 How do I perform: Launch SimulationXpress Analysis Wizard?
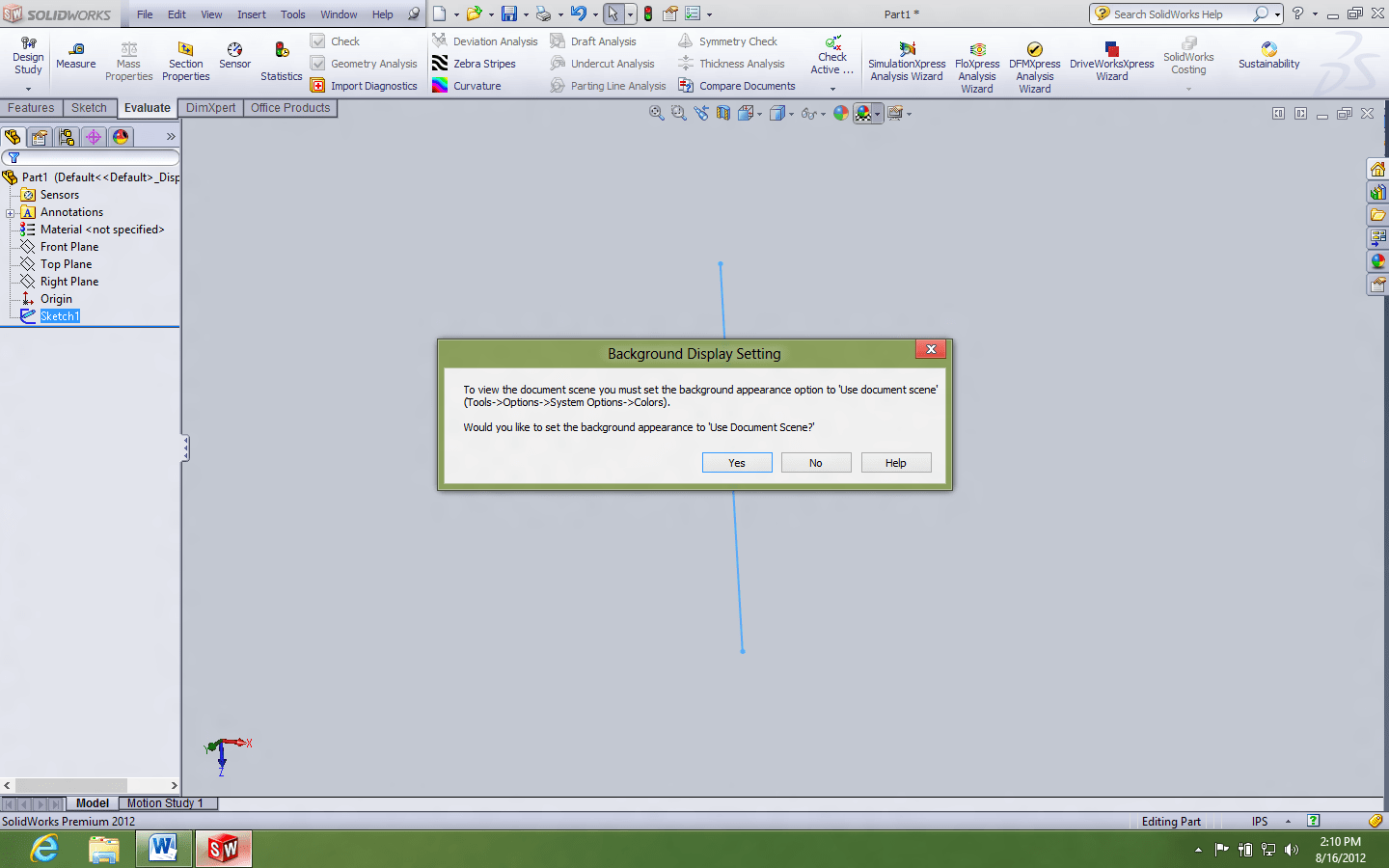907,62
